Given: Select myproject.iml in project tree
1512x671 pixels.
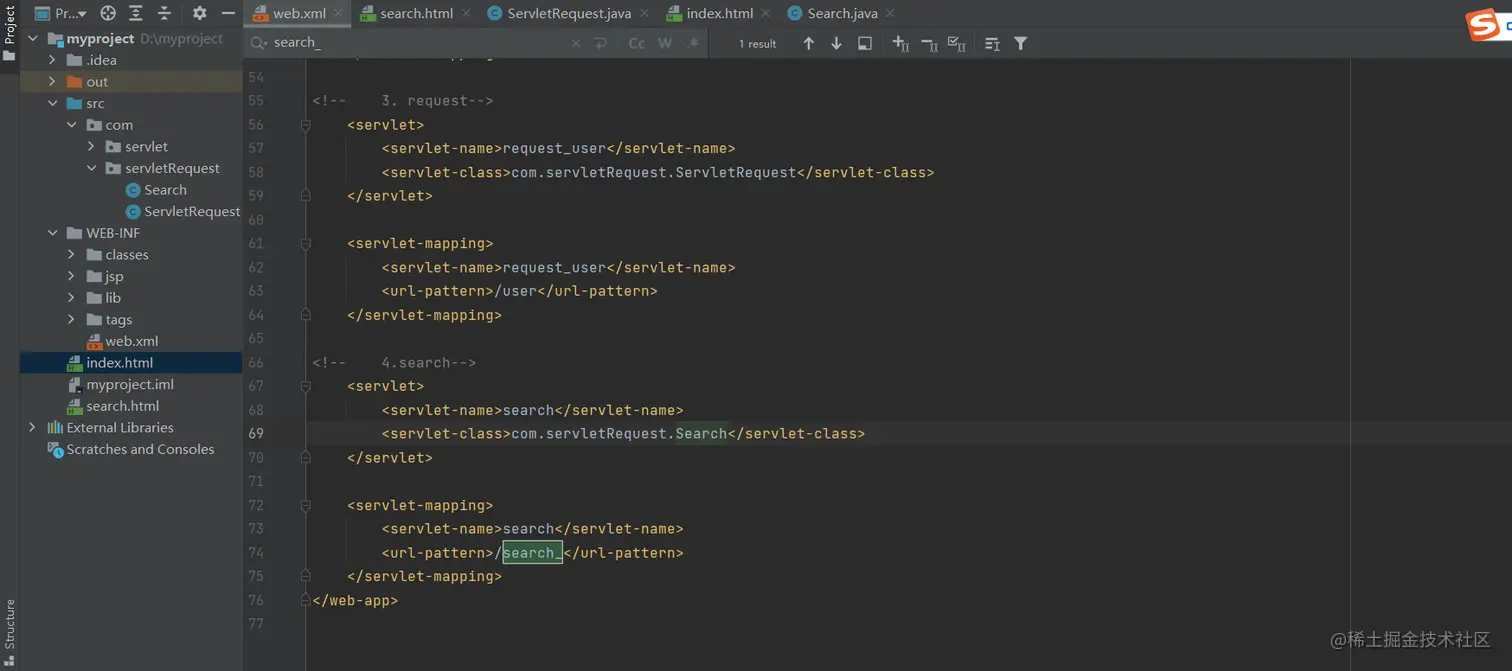Looking at the screenshot, I should tap(120, 384).
